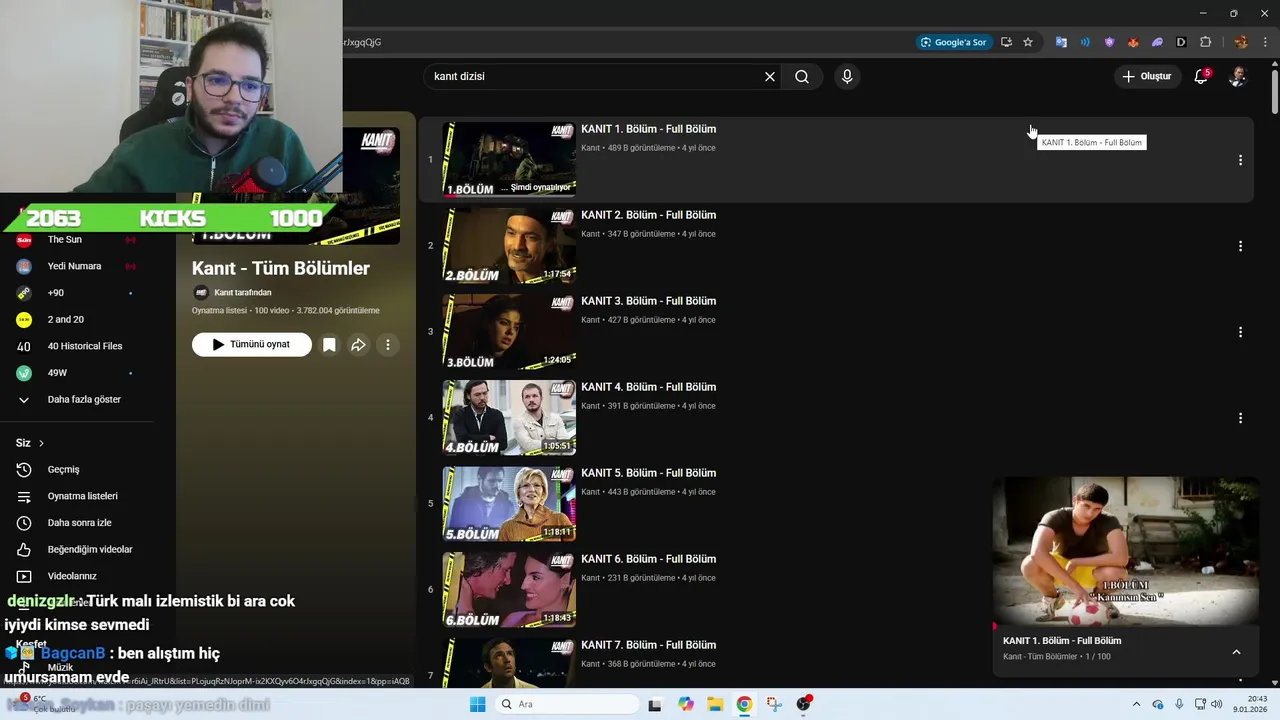
Task: Open the Siz section header
Action: coord(30,443)
